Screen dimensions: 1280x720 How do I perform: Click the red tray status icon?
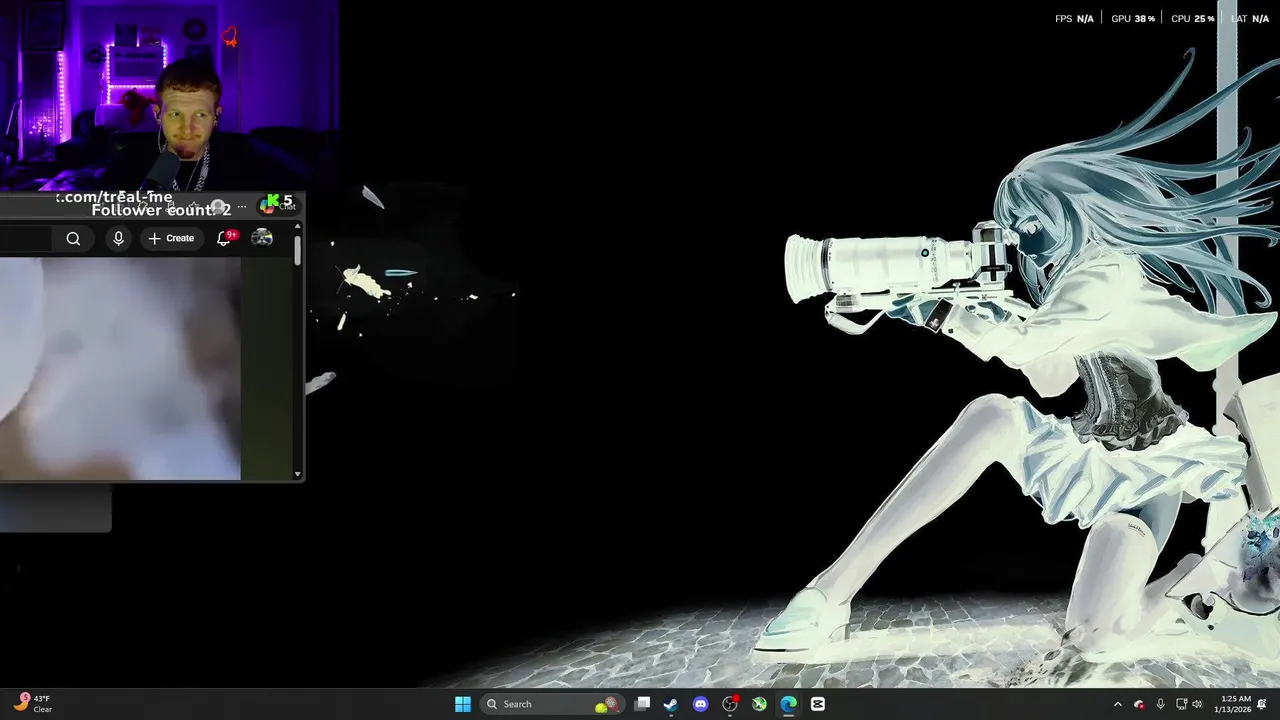point(1139,704)
